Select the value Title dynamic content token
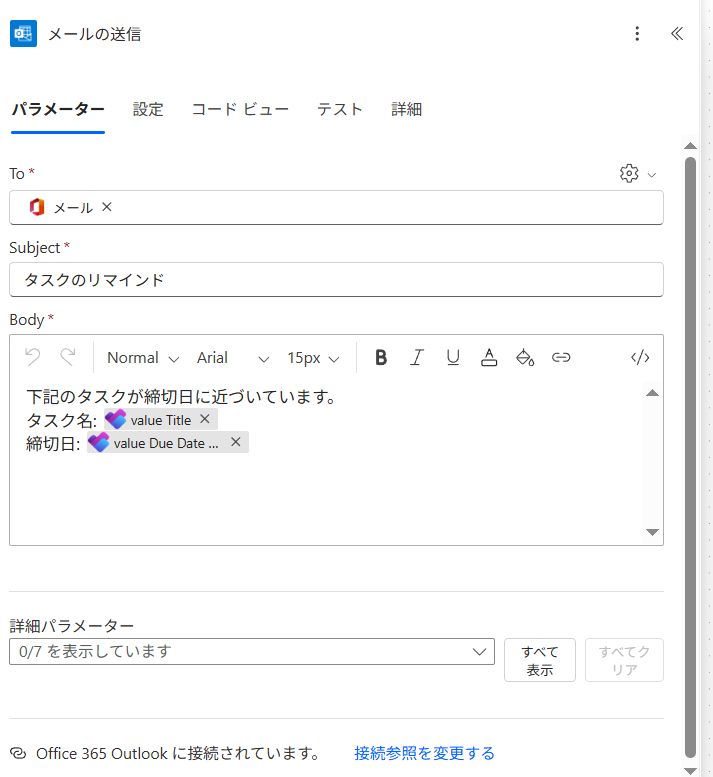713x777 pixels. pyautogui.click(x=161, y=420)
